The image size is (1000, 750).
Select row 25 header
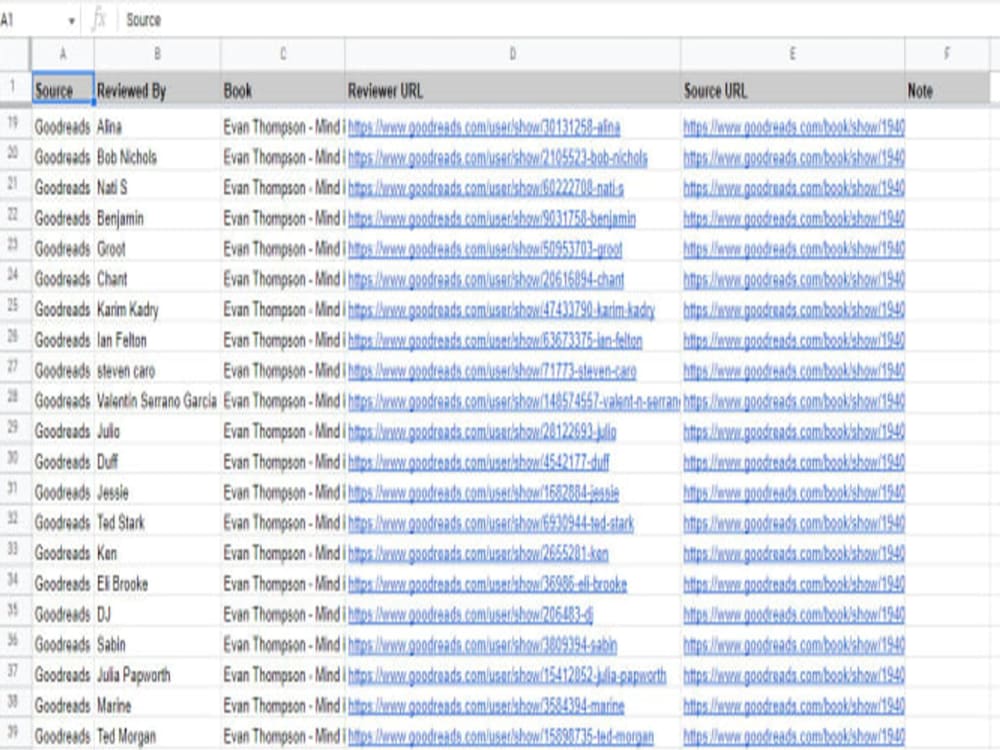click(x=14, y=307)
